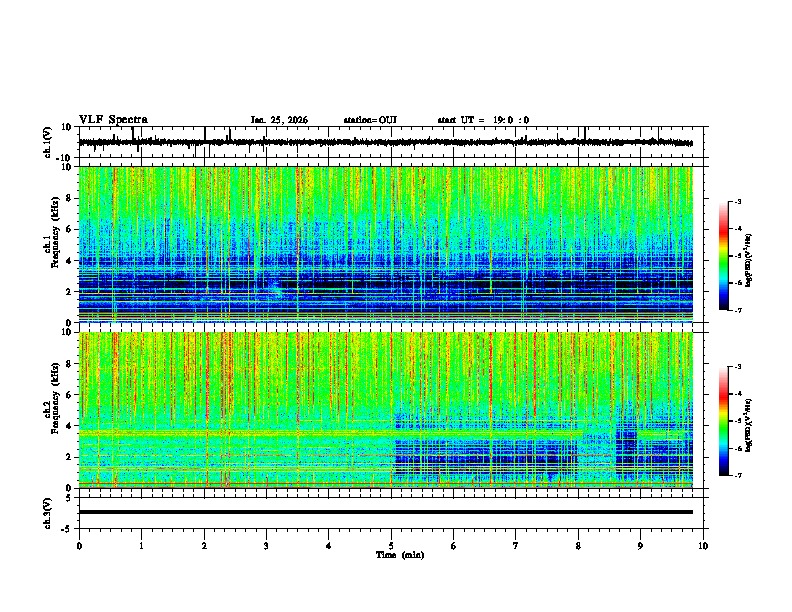Image resolution: width=792 pixels, height=612 pixels.
Task: Click tick label "1" on the Time axis
Action: click(141, 546)
